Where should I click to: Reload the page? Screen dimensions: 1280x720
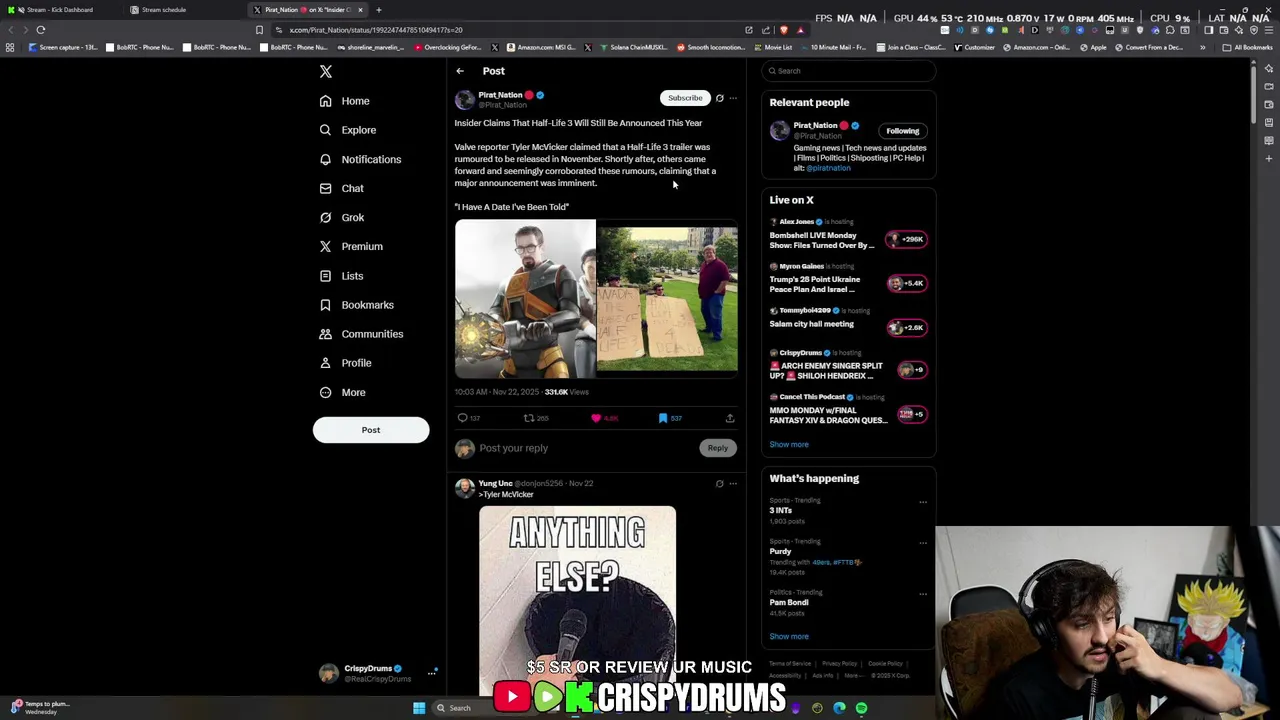[x=41, y=30]
